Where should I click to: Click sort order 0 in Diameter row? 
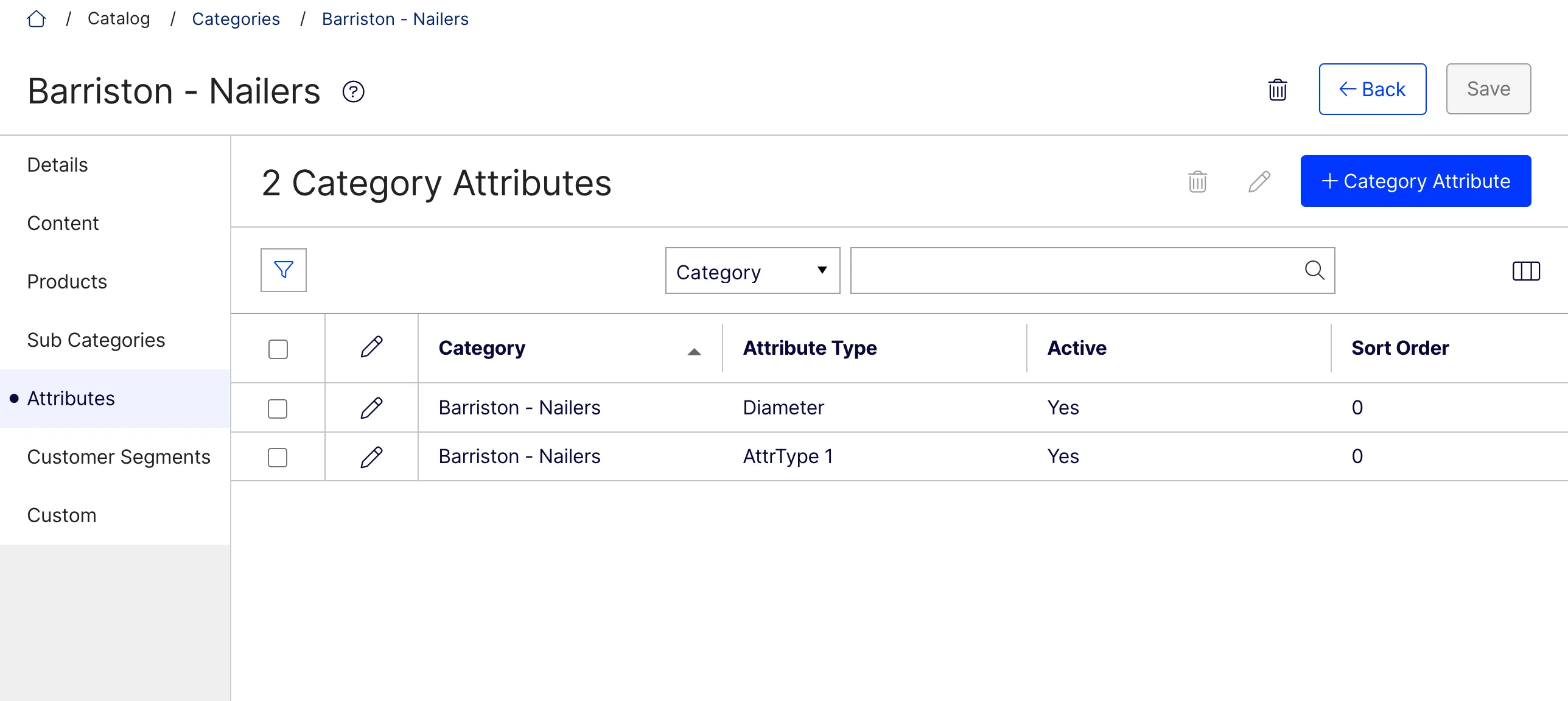click(x=1357, y=408)
